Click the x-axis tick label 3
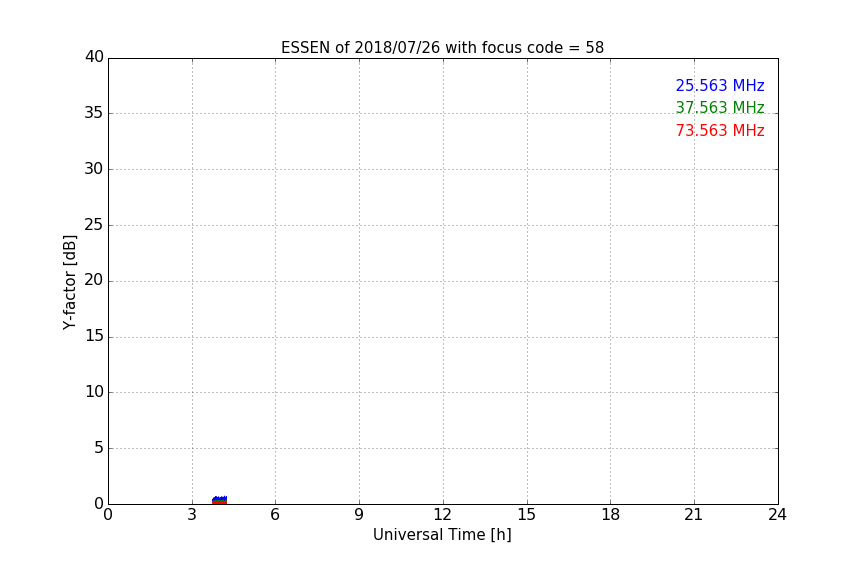The width and height of the screenshot is (864, 576). [x=192, y=515]
